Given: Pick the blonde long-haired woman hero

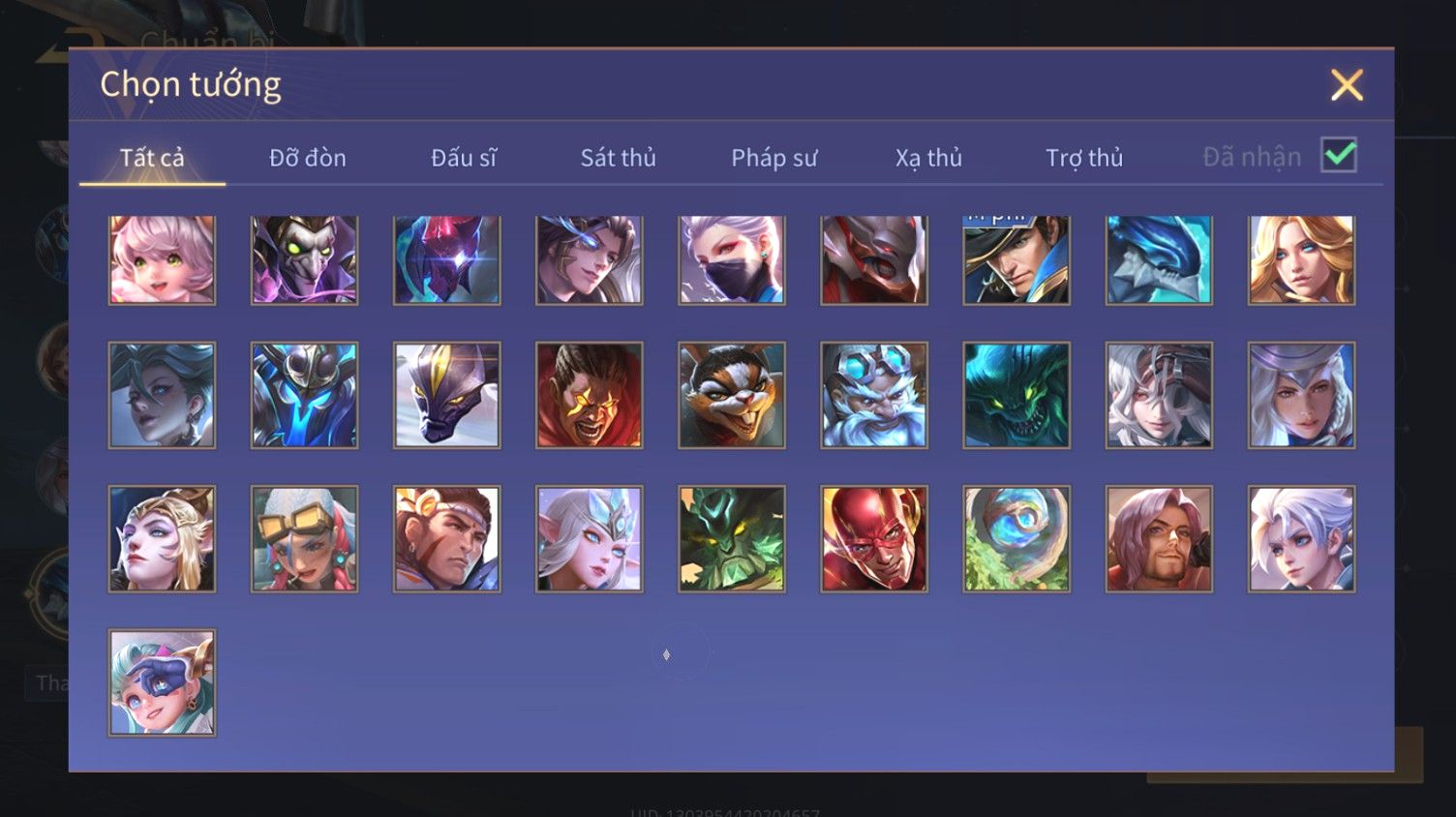Looking at the screenshot, I should 1301,259.
